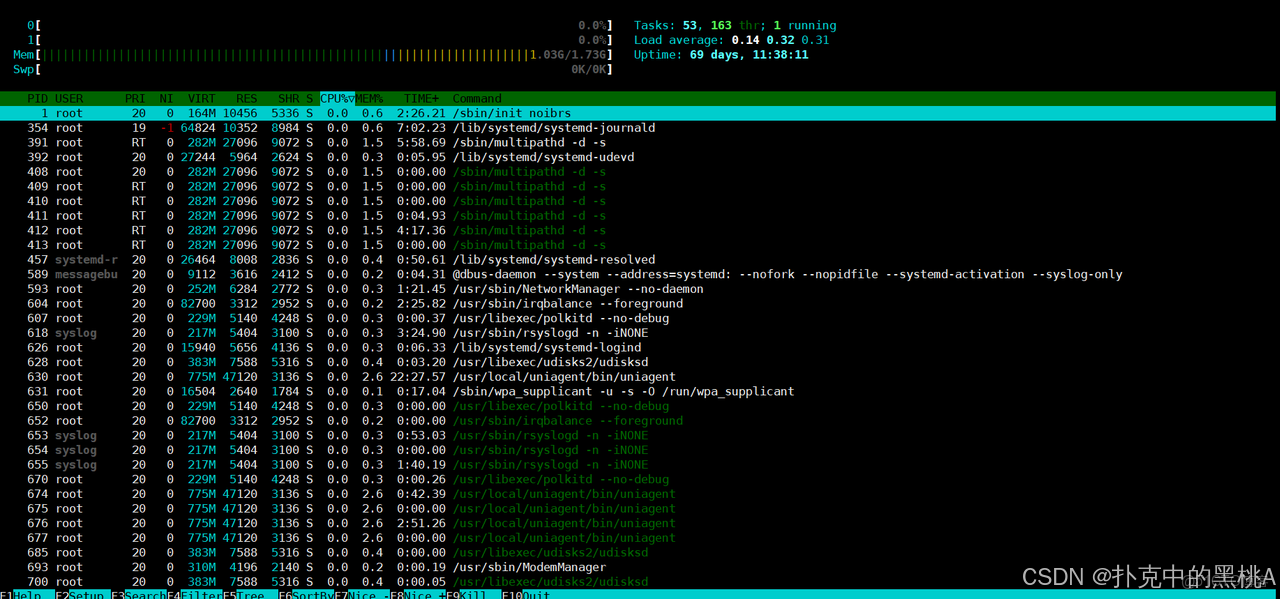Select the systemd-udevd process row

click(640, 157)
